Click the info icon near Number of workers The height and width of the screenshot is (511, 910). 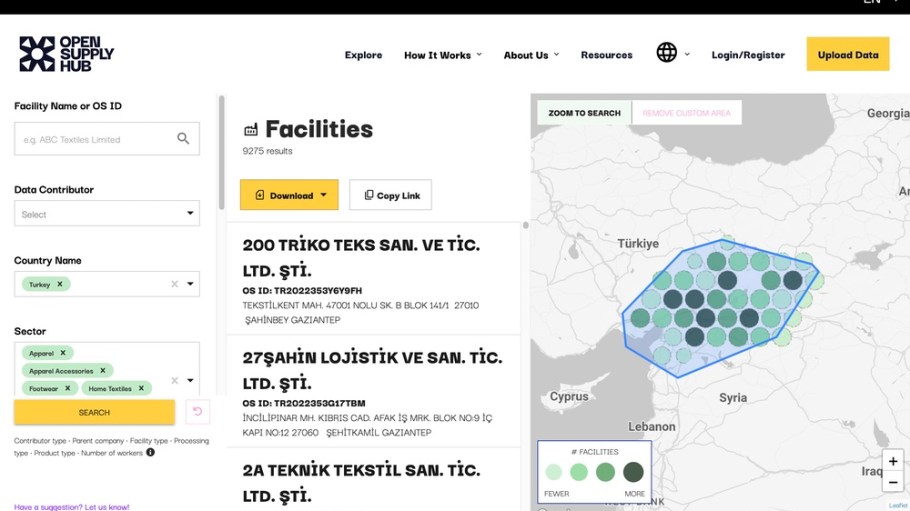[x=150, y=452]
